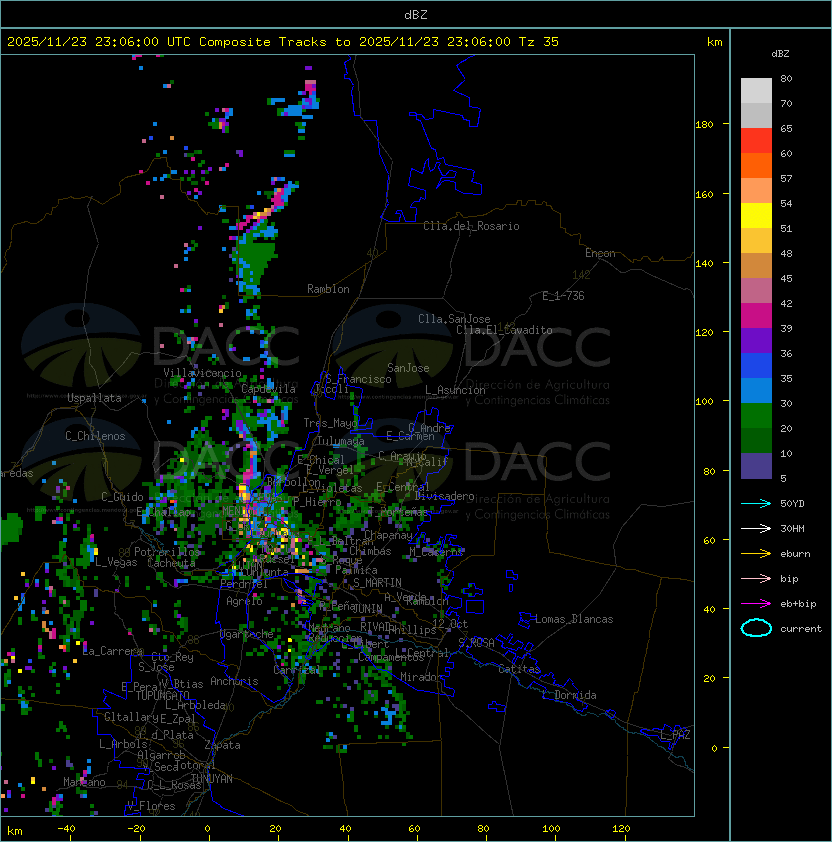The width and height of the screenshot is (832, 842).
Task: Click the Mirador map label
Action: pos(421,677)
